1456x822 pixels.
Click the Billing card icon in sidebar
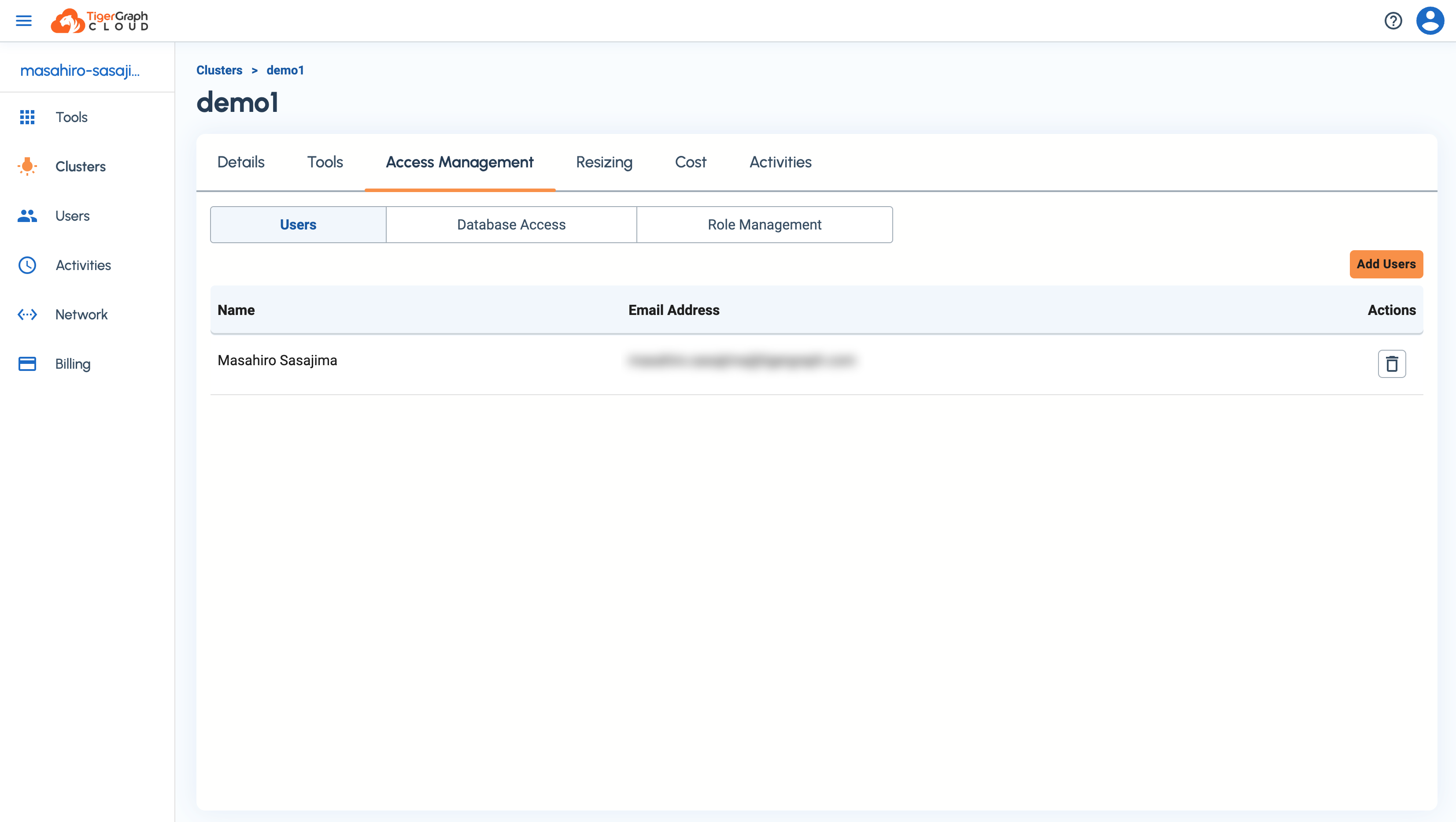27,363
